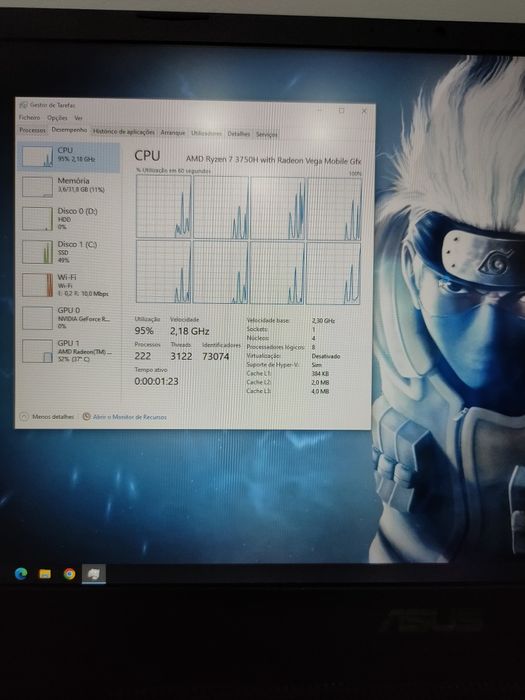The height and width of the screenshot is (700, 525).
Task: Click the Cache L3 4,0 MB value
Action: click(320, 391)
